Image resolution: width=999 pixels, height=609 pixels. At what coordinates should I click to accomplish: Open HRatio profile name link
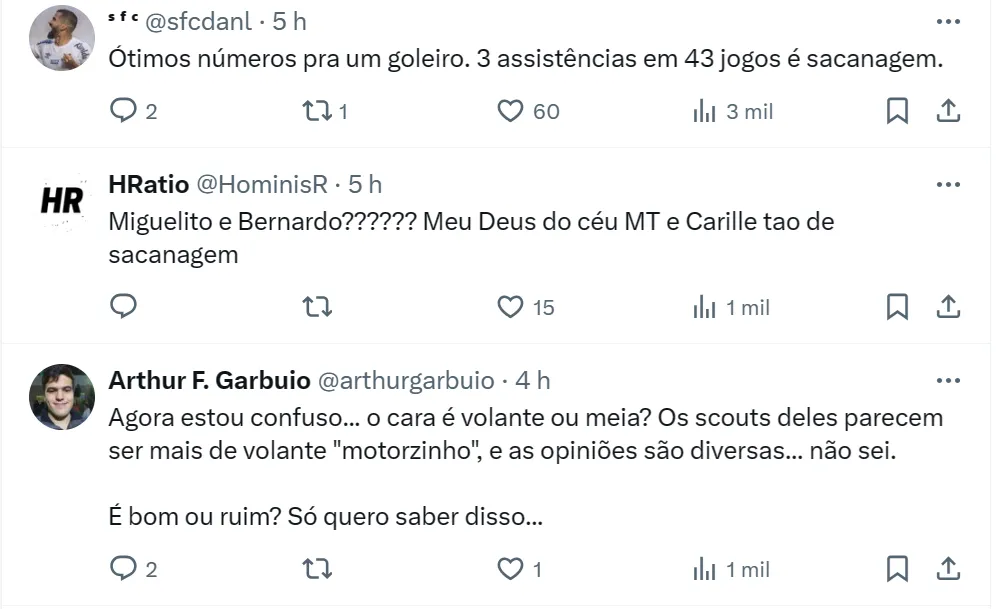tap(148, 185)
